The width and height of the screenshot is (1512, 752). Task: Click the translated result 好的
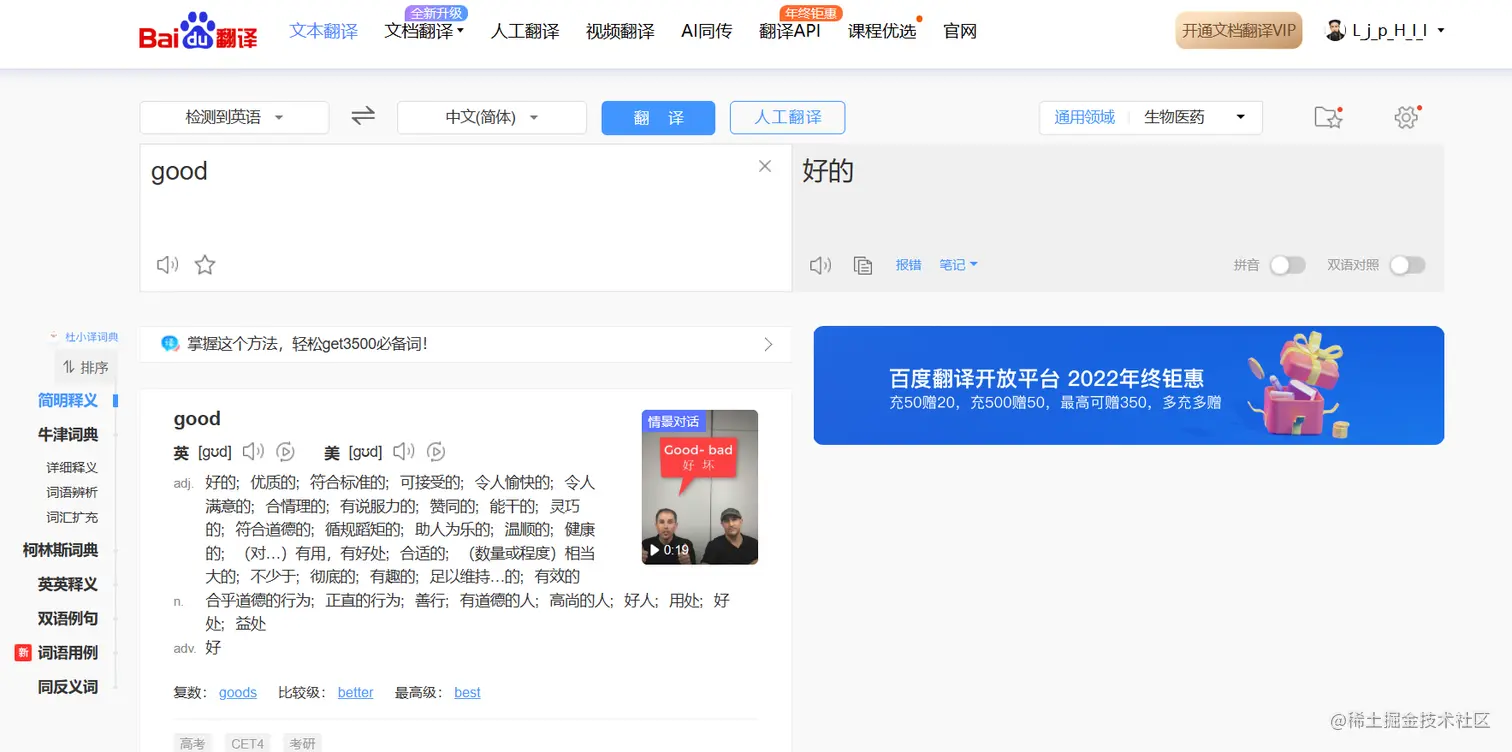828,171
